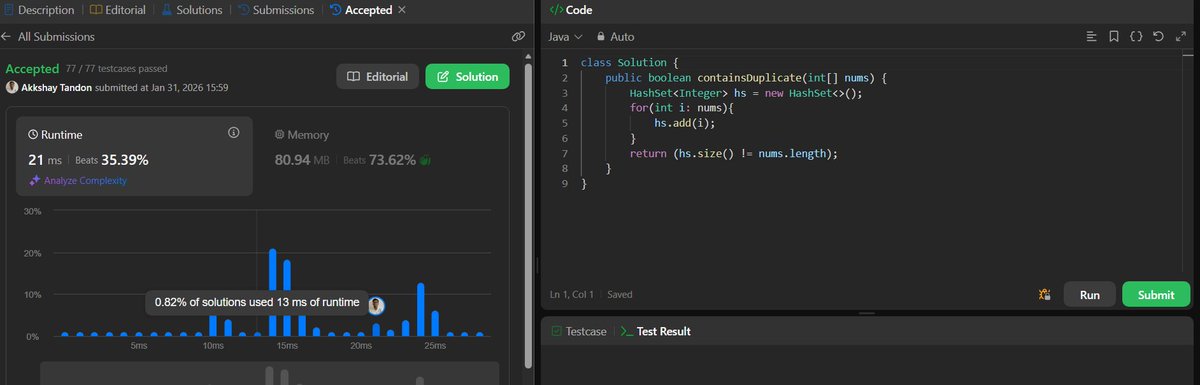Click the Runtime clock icon
The width and height of the screenshot is (1200, 385).
click(x=33, y=134)
